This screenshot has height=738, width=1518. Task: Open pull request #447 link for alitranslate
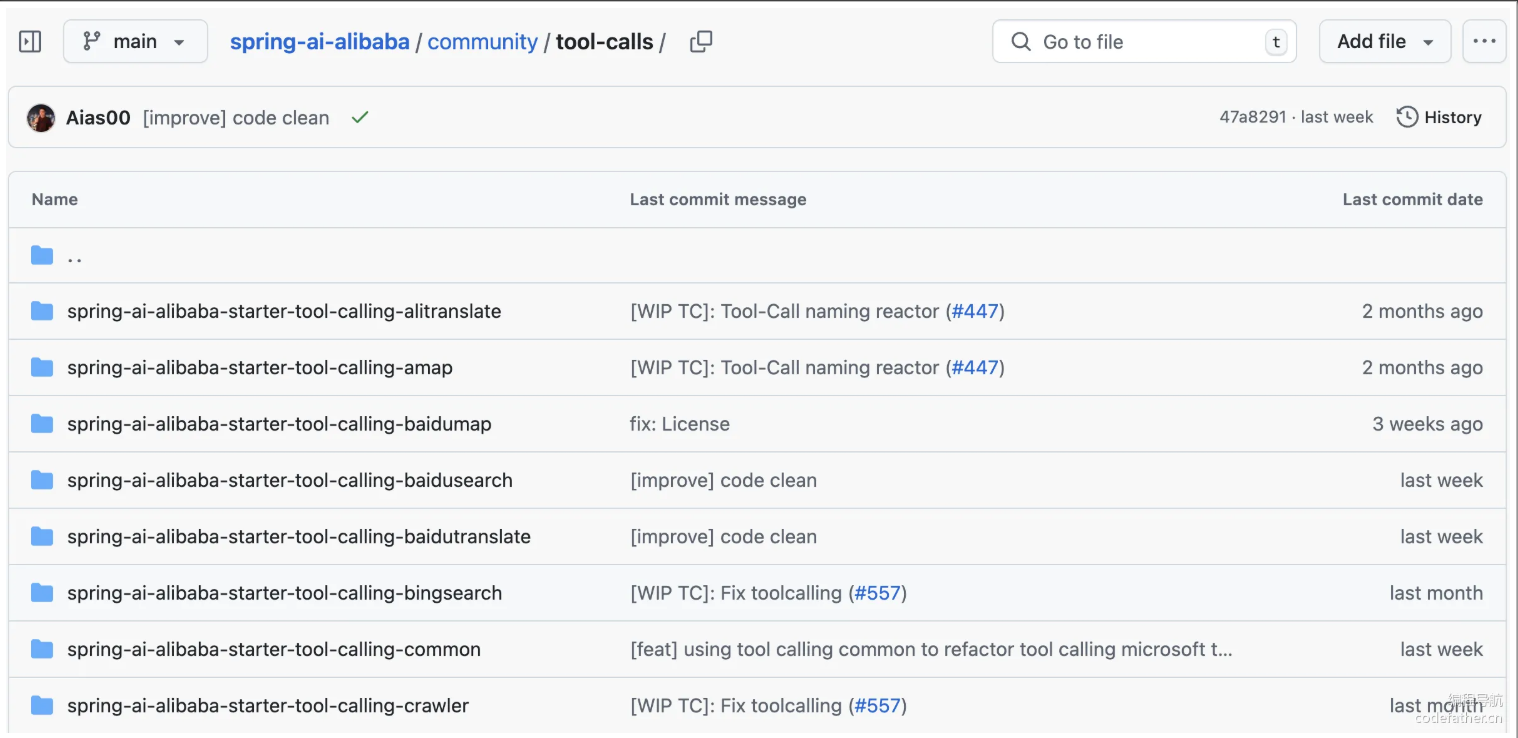(975, 311)
